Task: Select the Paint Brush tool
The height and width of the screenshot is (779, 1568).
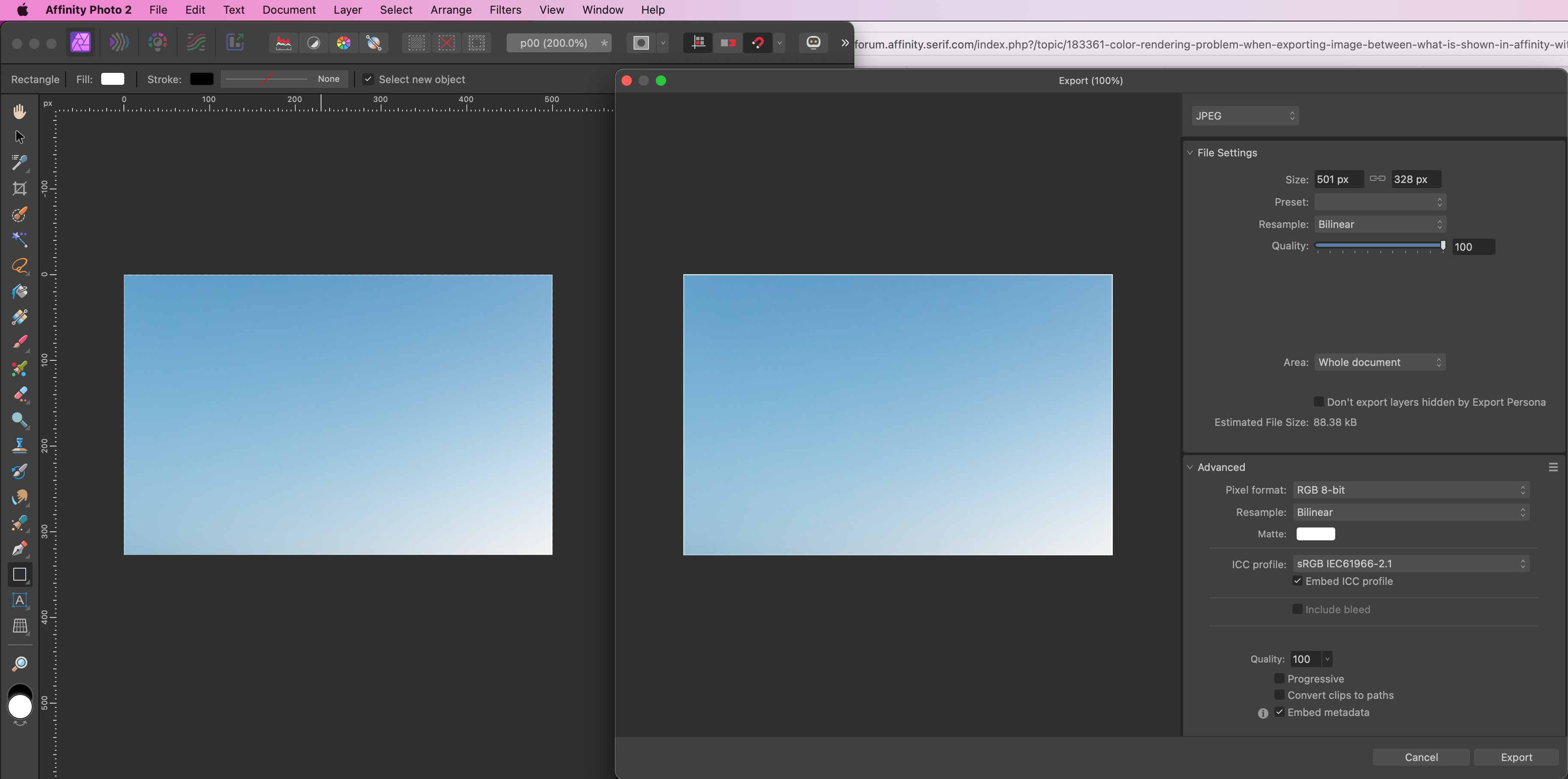Action: (x=19, y=343)
